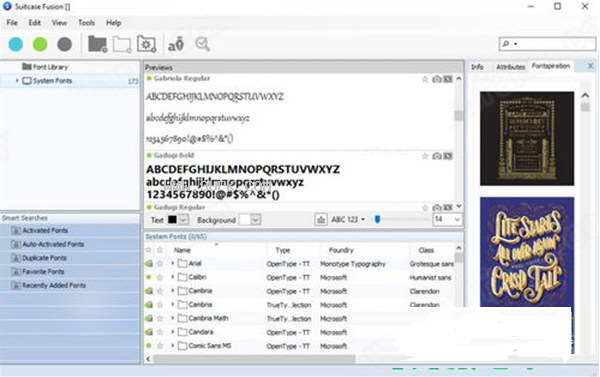This screenshot has width=600, height=377.
Task: Click the green temporary activation circle
Action: pos(40,44)
